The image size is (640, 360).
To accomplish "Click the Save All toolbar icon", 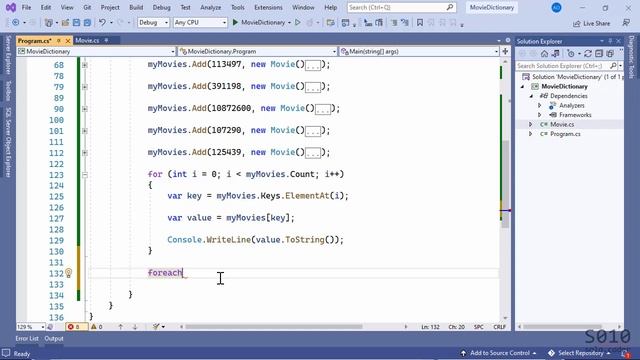I will (87, 22).
